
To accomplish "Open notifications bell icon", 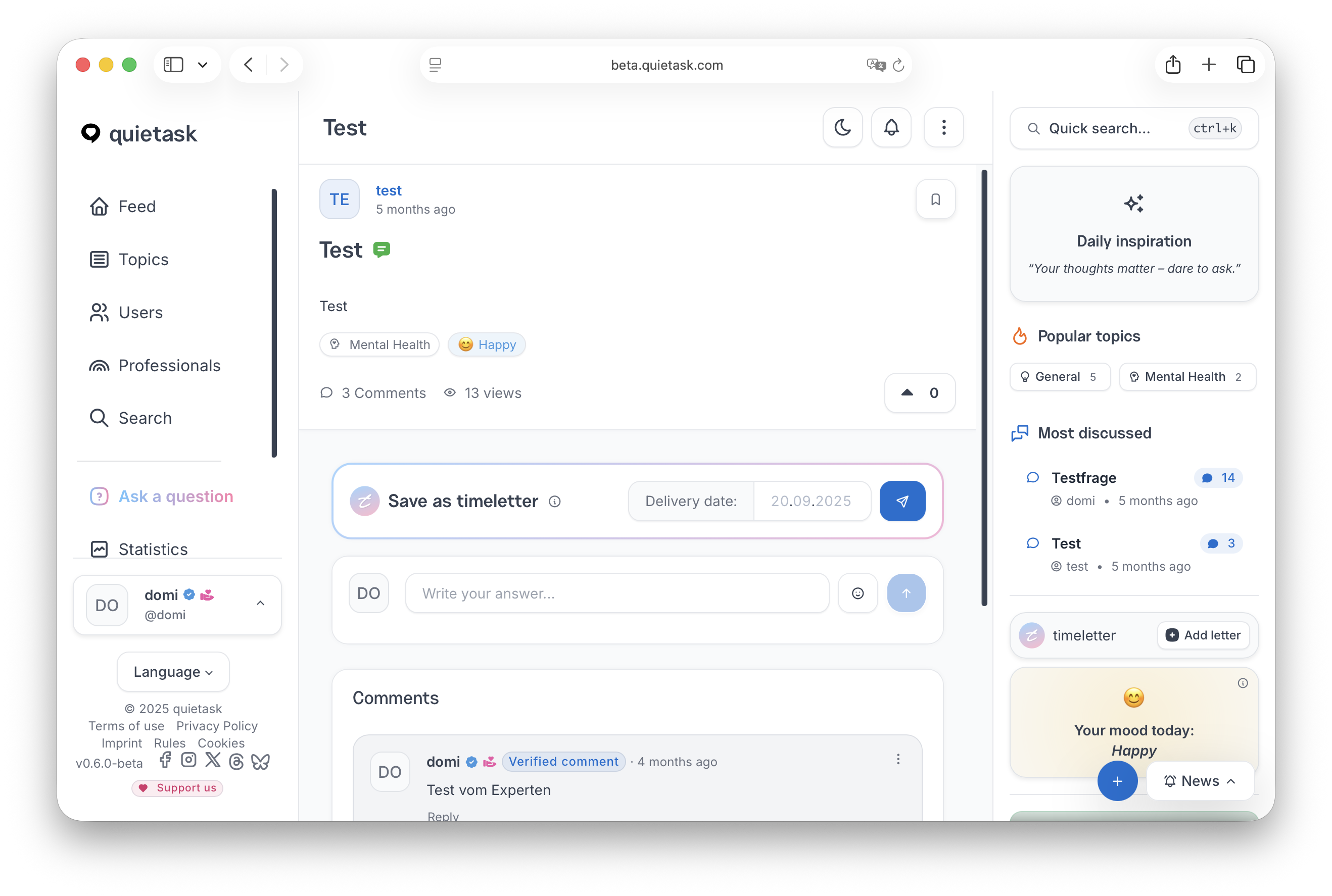I will tap(891, 127).
